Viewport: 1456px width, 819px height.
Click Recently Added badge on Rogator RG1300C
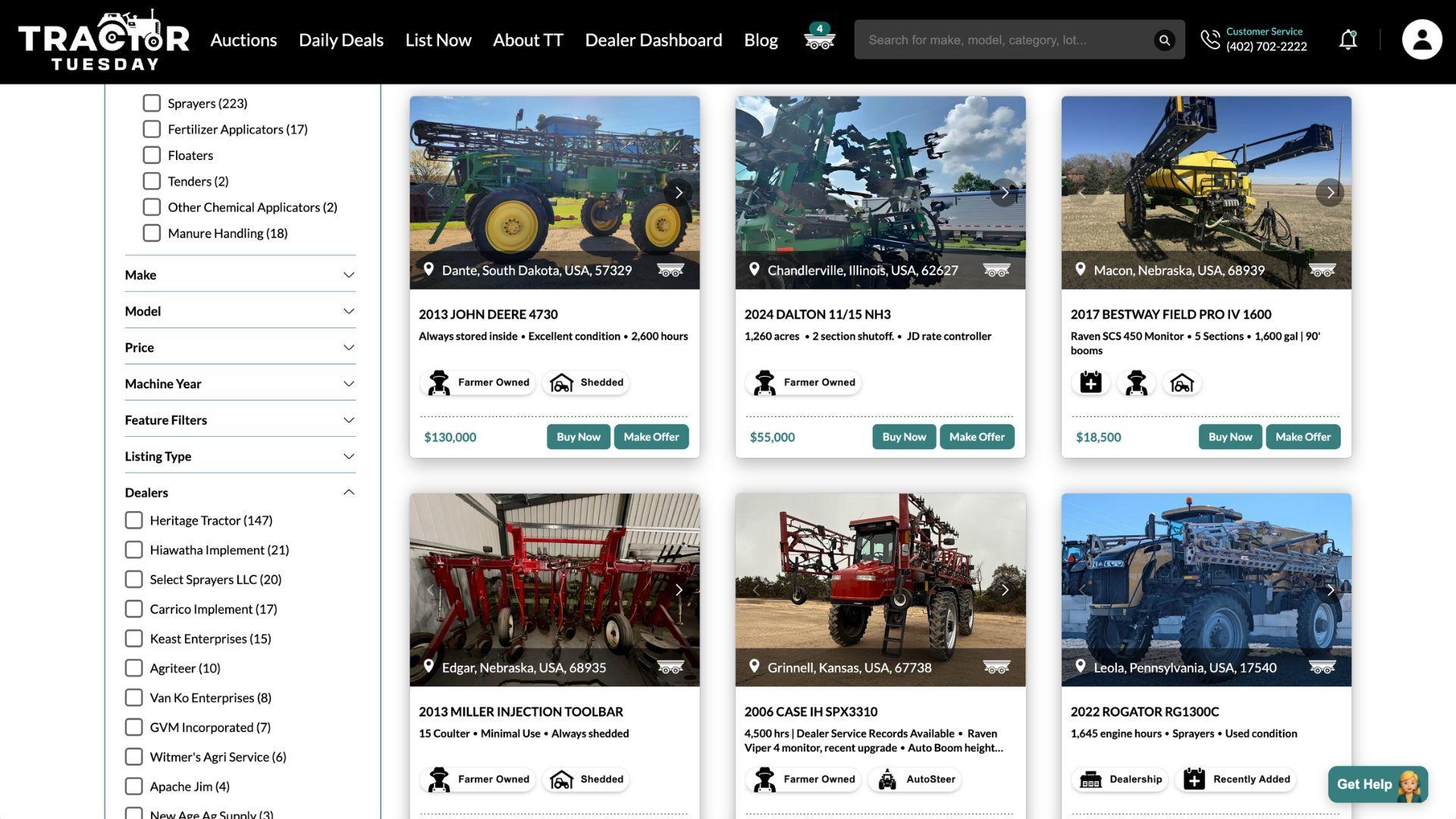[1236, 780]
